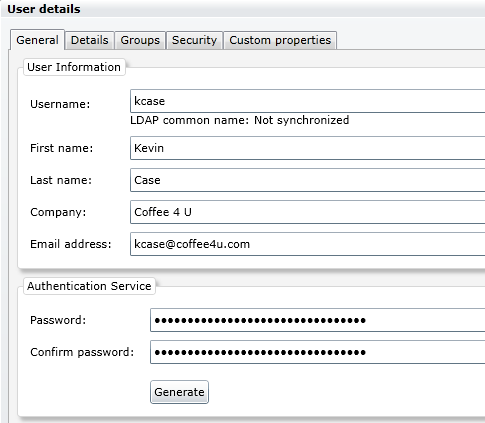Click the Confirm password label
Image resolution: width=485 pixels, height=423 pixels.
click(82, 352)
